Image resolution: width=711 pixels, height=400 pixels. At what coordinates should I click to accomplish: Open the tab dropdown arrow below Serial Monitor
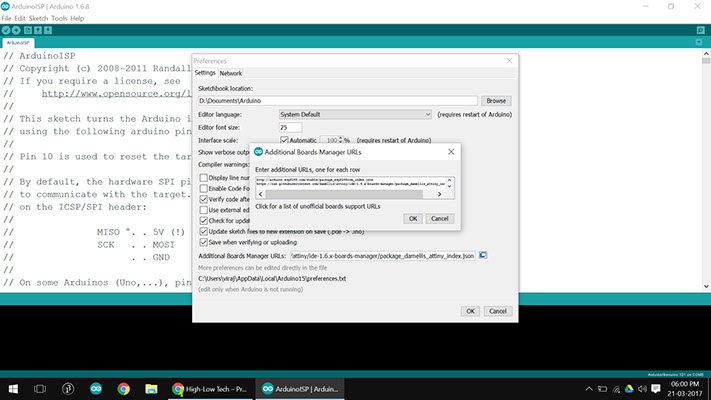point(699,42)
